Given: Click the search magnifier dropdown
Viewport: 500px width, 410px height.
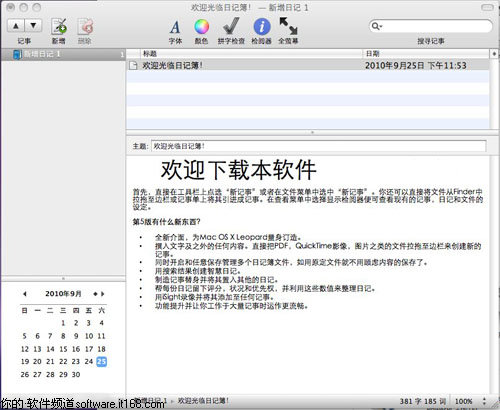Looking at the screenshot, I should tap(377, 26).
